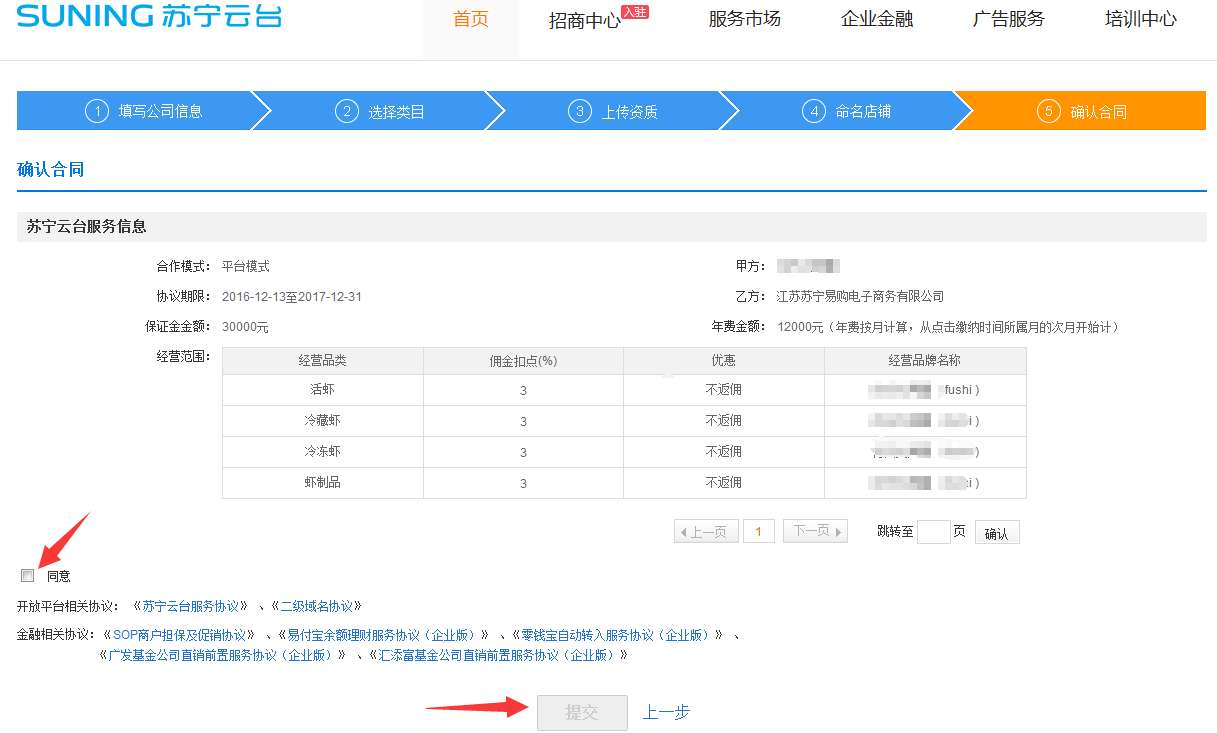Click step 1 填写公司信息
Screen dimensions: 1217x733
[144, 111]
